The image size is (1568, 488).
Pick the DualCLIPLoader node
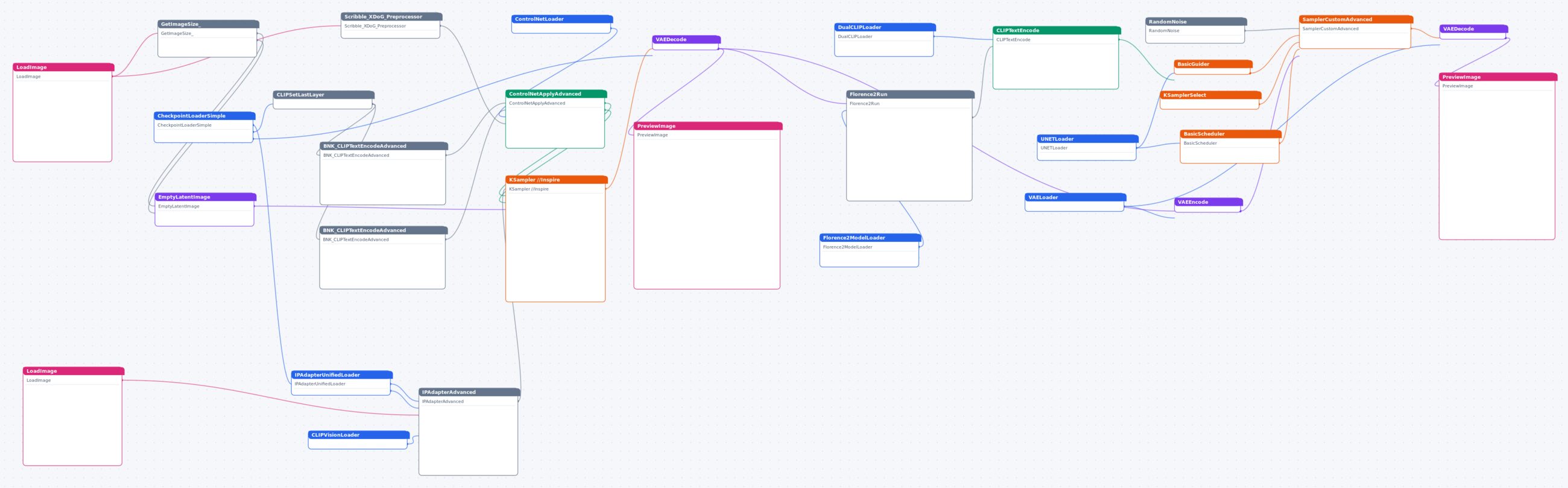coord(885,40)
